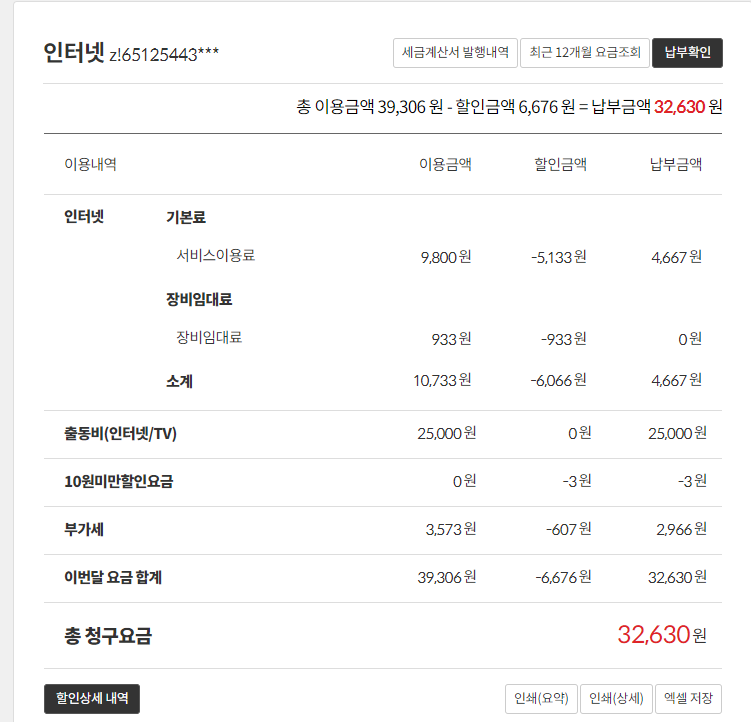The image size is (751, 722).
Task: Click the 소계 subtotal label
Action: [x=179, y=381]
